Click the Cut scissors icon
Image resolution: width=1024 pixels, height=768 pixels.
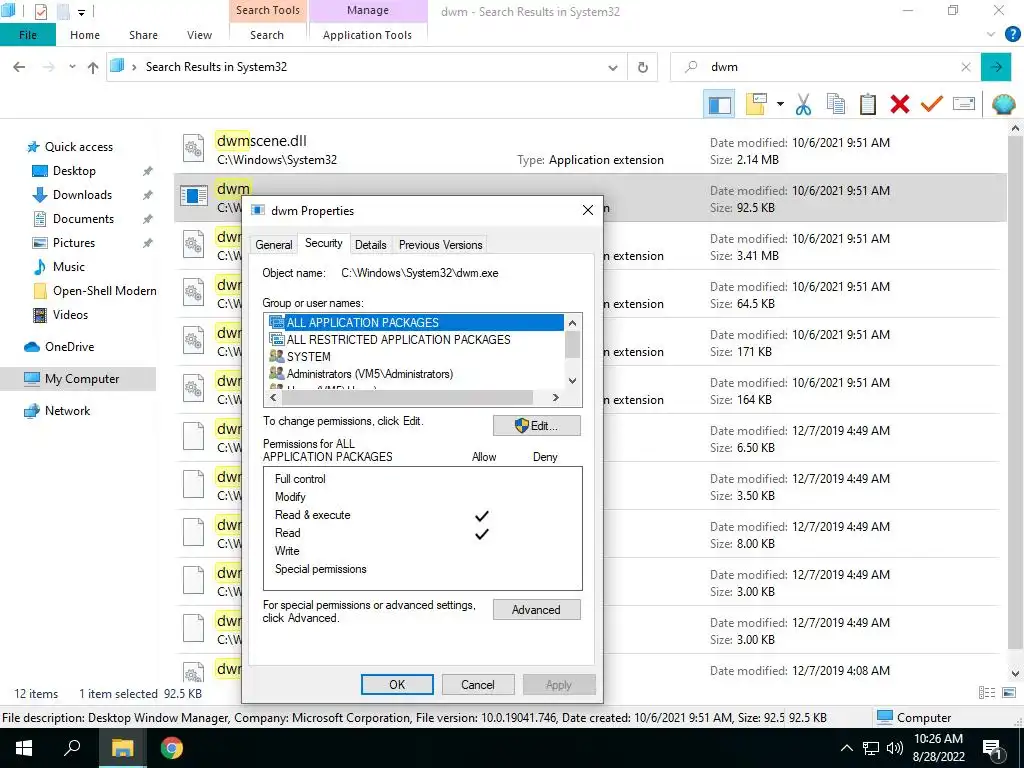click(803, 104)
